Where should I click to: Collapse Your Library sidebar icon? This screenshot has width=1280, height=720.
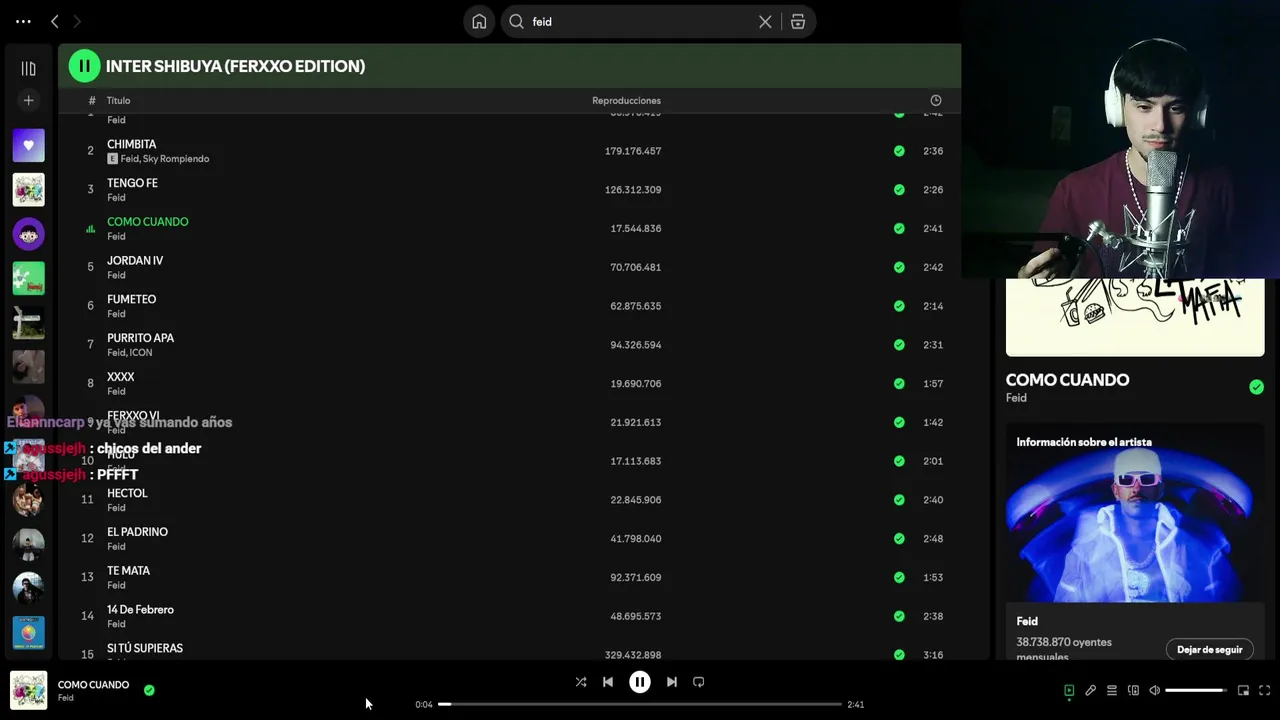pos(28,68)
